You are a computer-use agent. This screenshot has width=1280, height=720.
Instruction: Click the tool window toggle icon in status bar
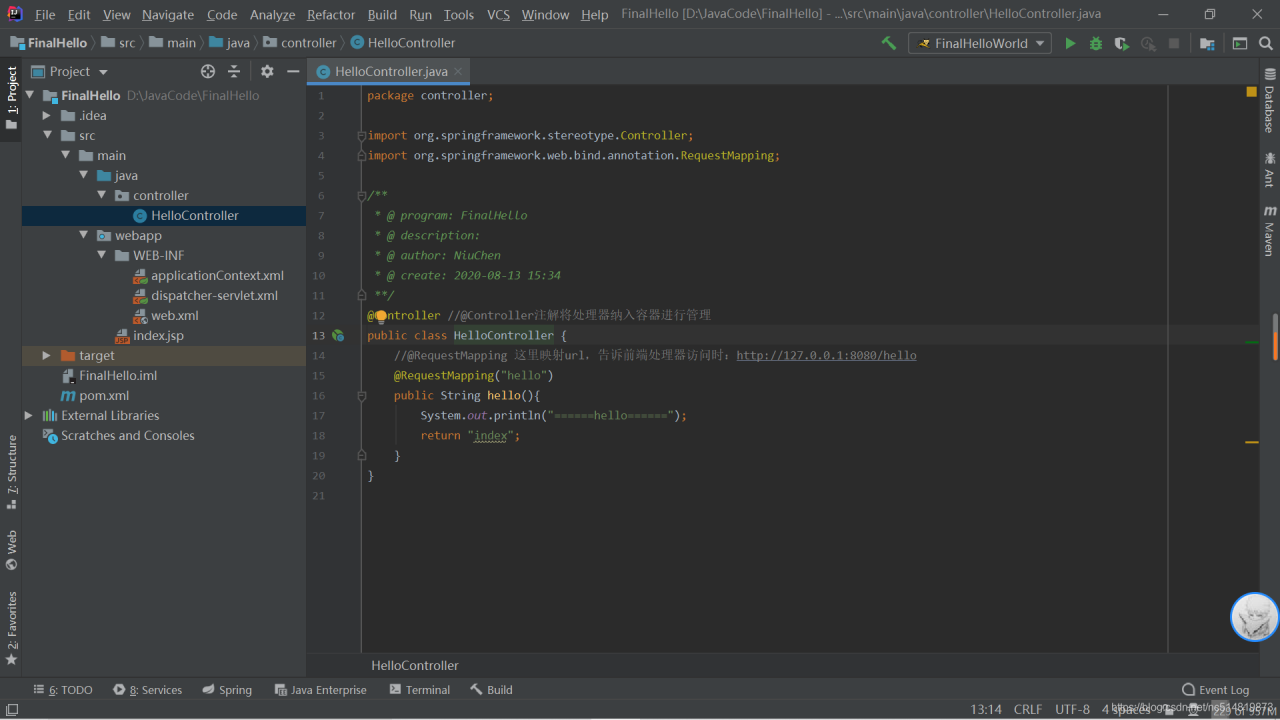[12, 709]
